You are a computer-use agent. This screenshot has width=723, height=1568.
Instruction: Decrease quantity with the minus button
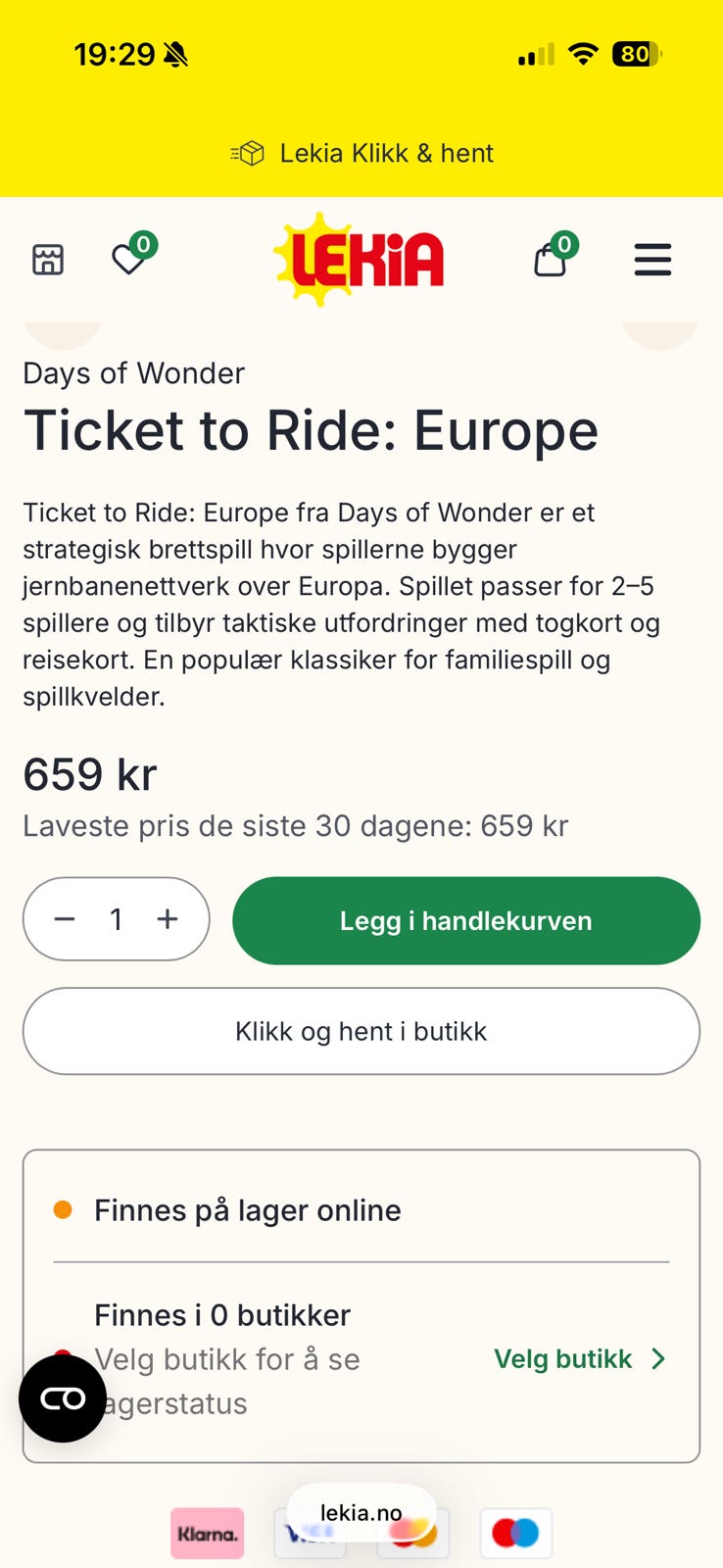(65, 919)
